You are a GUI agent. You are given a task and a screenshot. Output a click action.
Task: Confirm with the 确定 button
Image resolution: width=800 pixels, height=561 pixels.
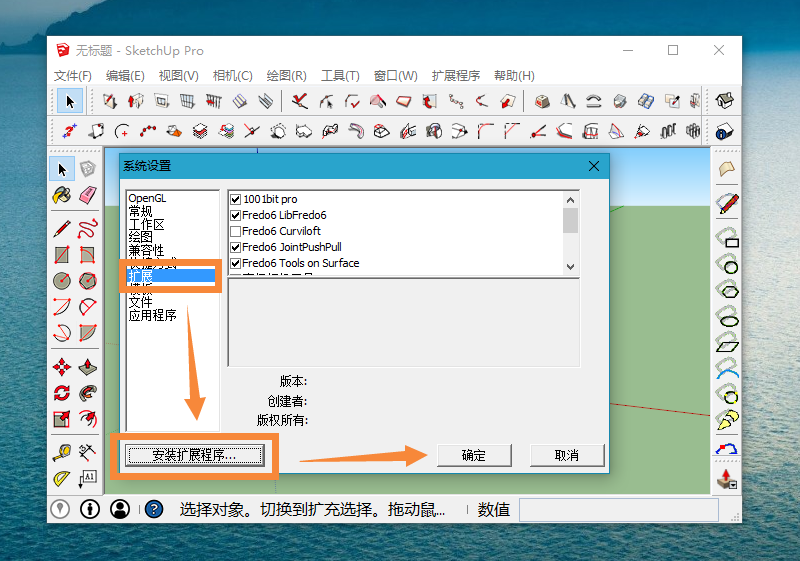click(x=474, y=455)
